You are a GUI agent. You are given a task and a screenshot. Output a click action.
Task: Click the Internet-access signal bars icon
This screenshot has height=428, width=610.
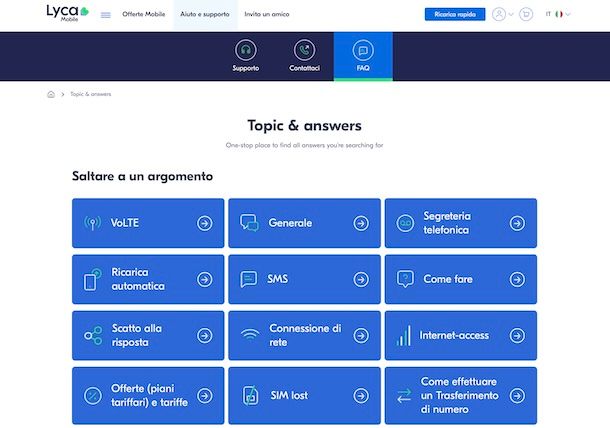(403, 336)
